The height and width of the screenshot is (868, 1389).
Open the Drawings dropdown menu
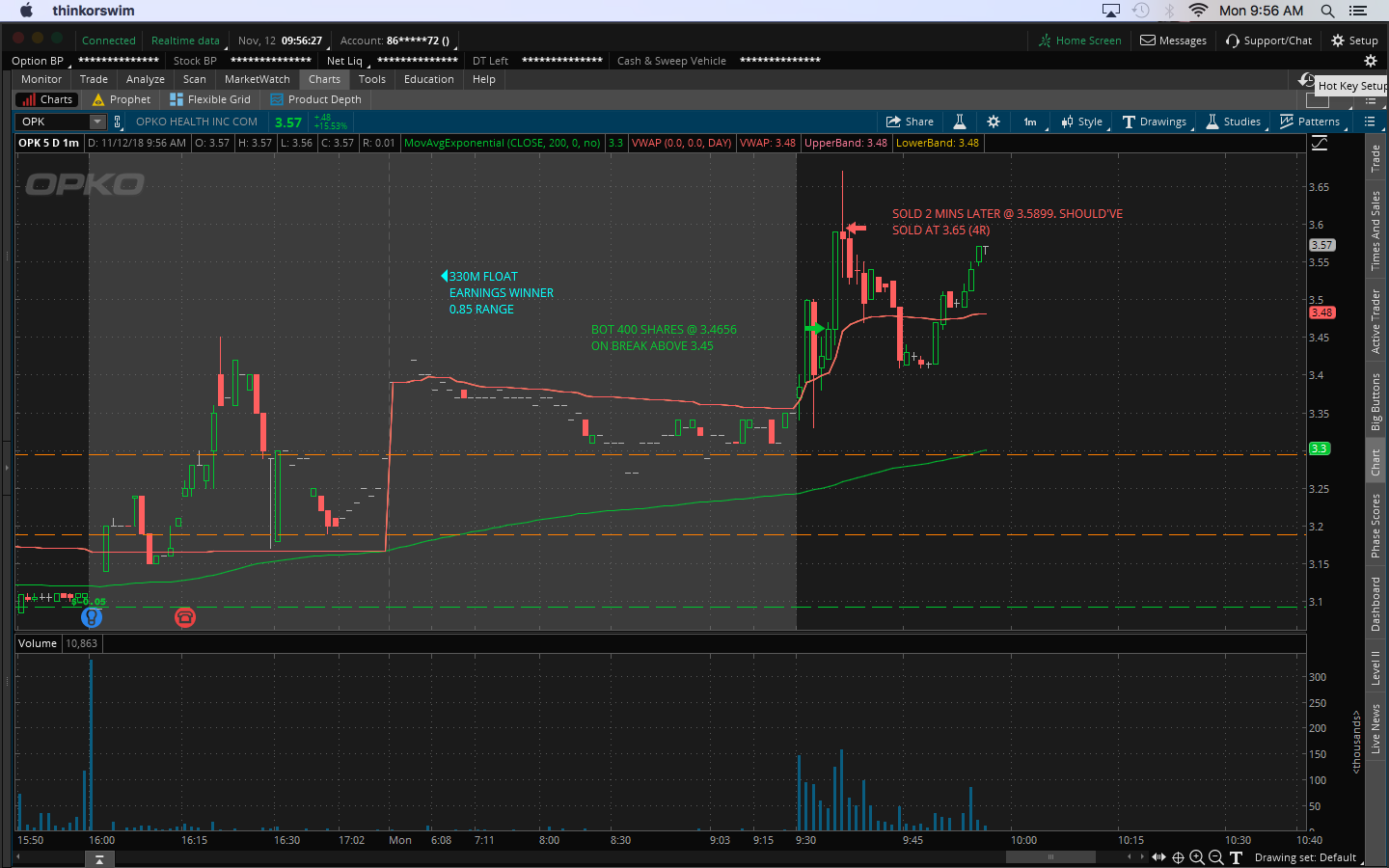point(1156,122)
